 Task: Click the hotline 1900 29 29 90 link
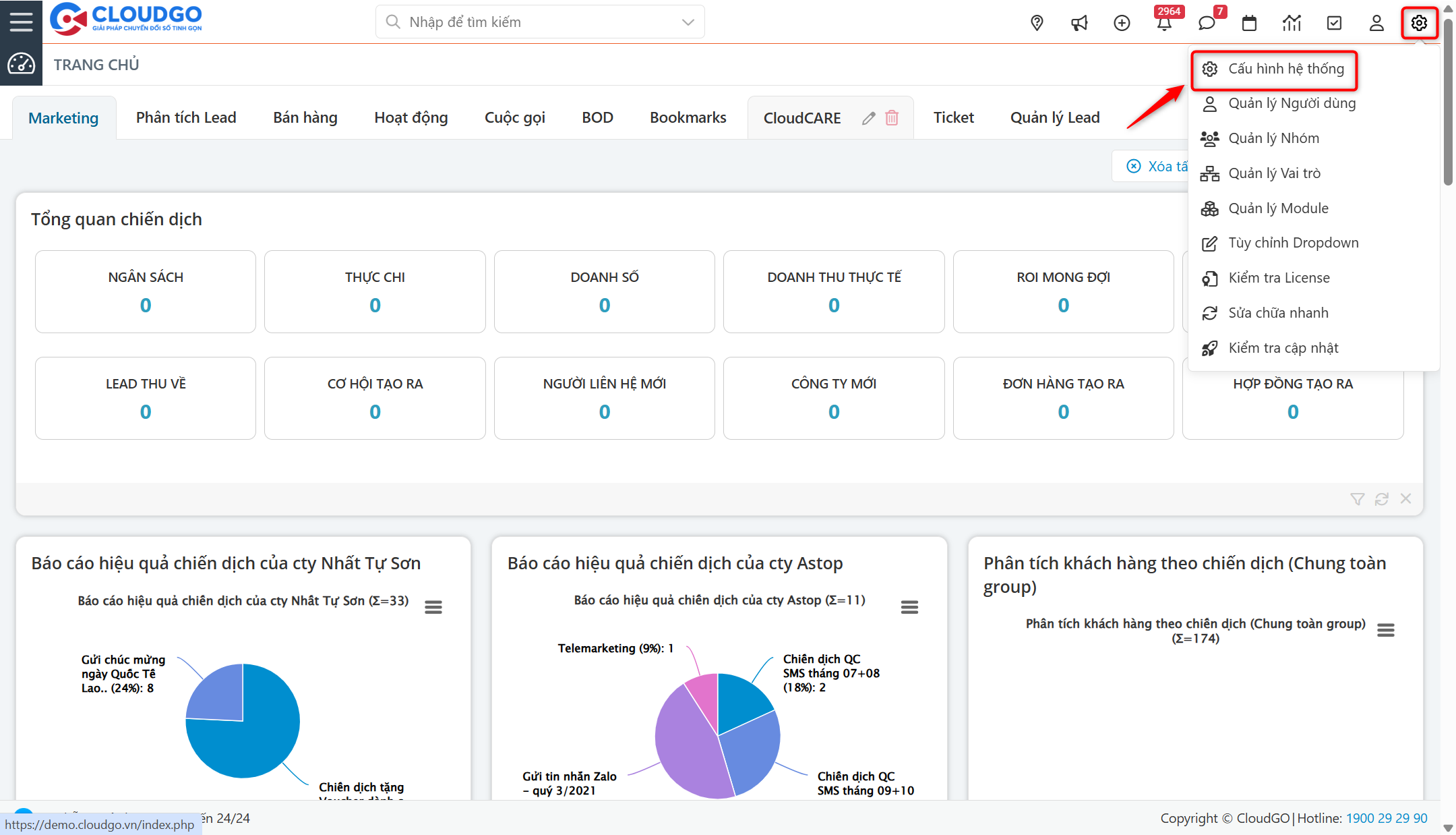tap(1387, 818)
